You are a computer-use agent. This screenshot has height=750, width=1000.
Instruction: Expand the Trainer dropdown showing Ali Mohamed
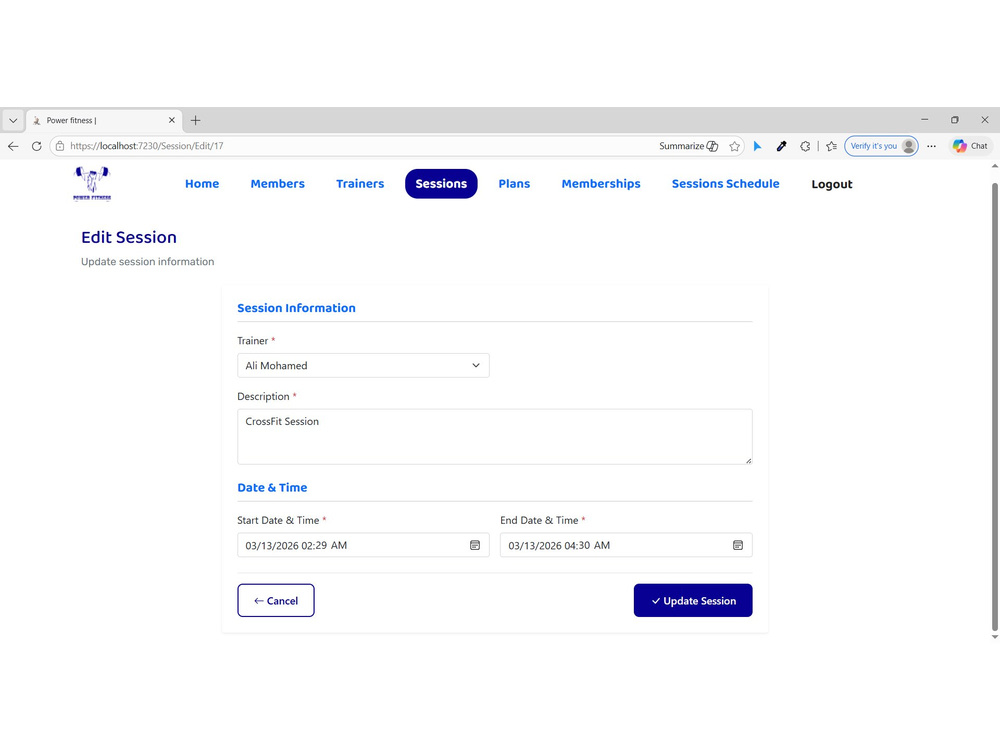[364, 365]
